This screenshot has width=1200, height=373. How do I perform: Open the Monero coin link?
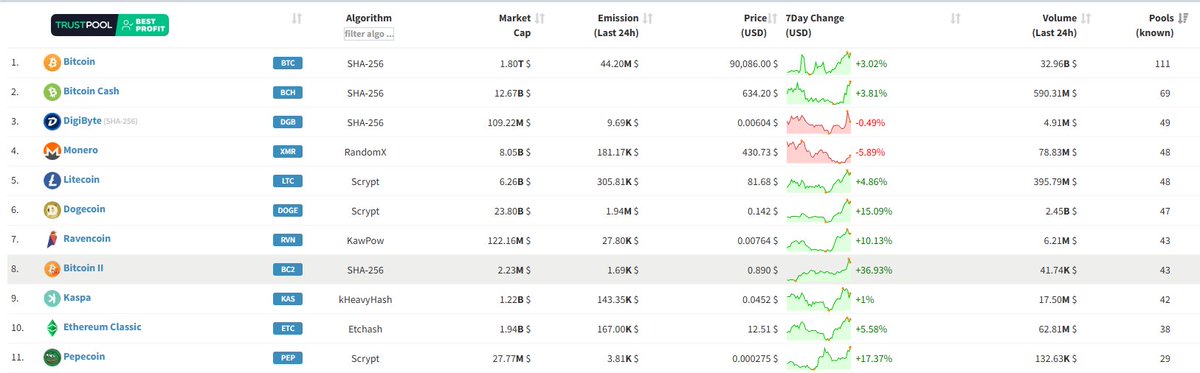pyautogui.click(x=80, y=150)
